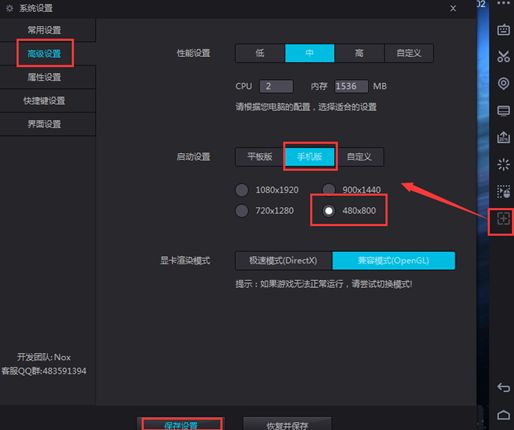Select the 480x800 resolution option

pos(329,211)
